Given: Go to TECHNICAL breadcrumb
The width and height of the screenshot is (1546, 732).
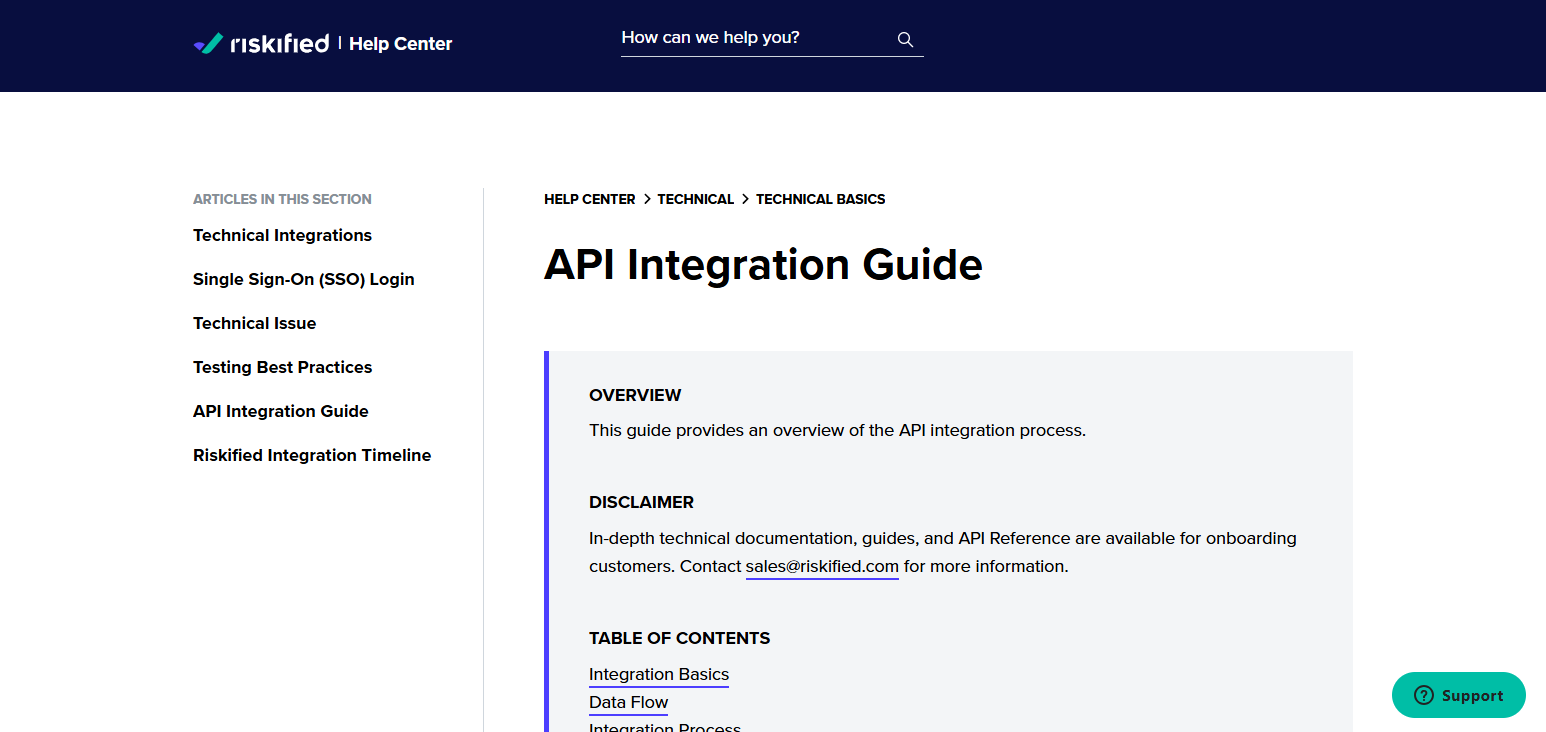Looking at the screenshot, I should click(695, 199).
